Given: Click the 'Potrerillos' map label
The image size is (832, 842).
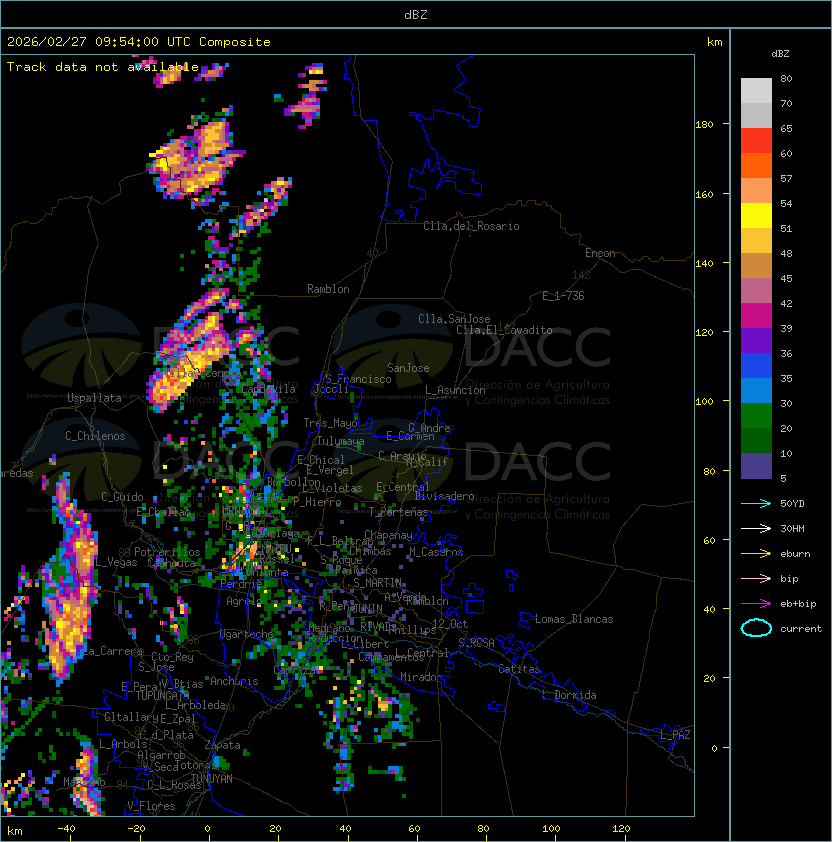Looking at the screenshot, I should point(167,552).
